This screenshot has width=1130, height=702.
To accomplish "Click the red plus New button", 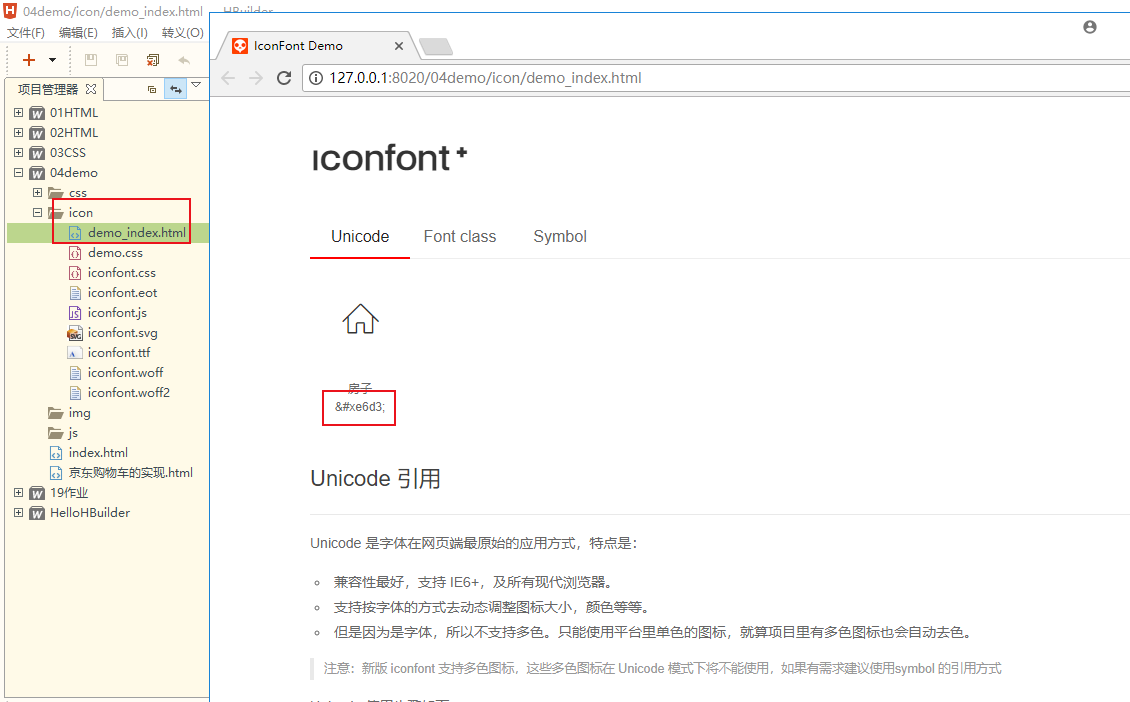I will point(29,60).
